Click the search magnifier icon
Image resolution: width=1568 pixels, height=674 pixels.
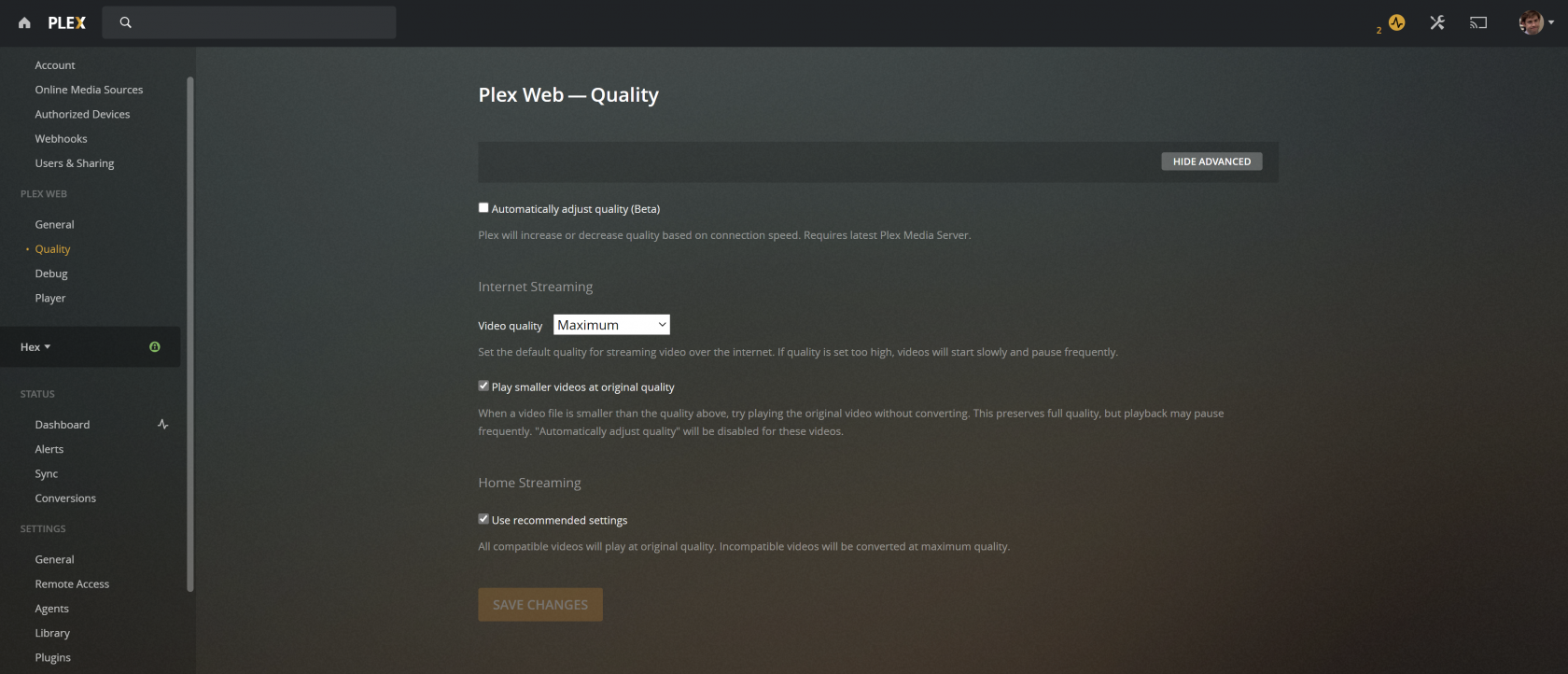tap(126, 22)
